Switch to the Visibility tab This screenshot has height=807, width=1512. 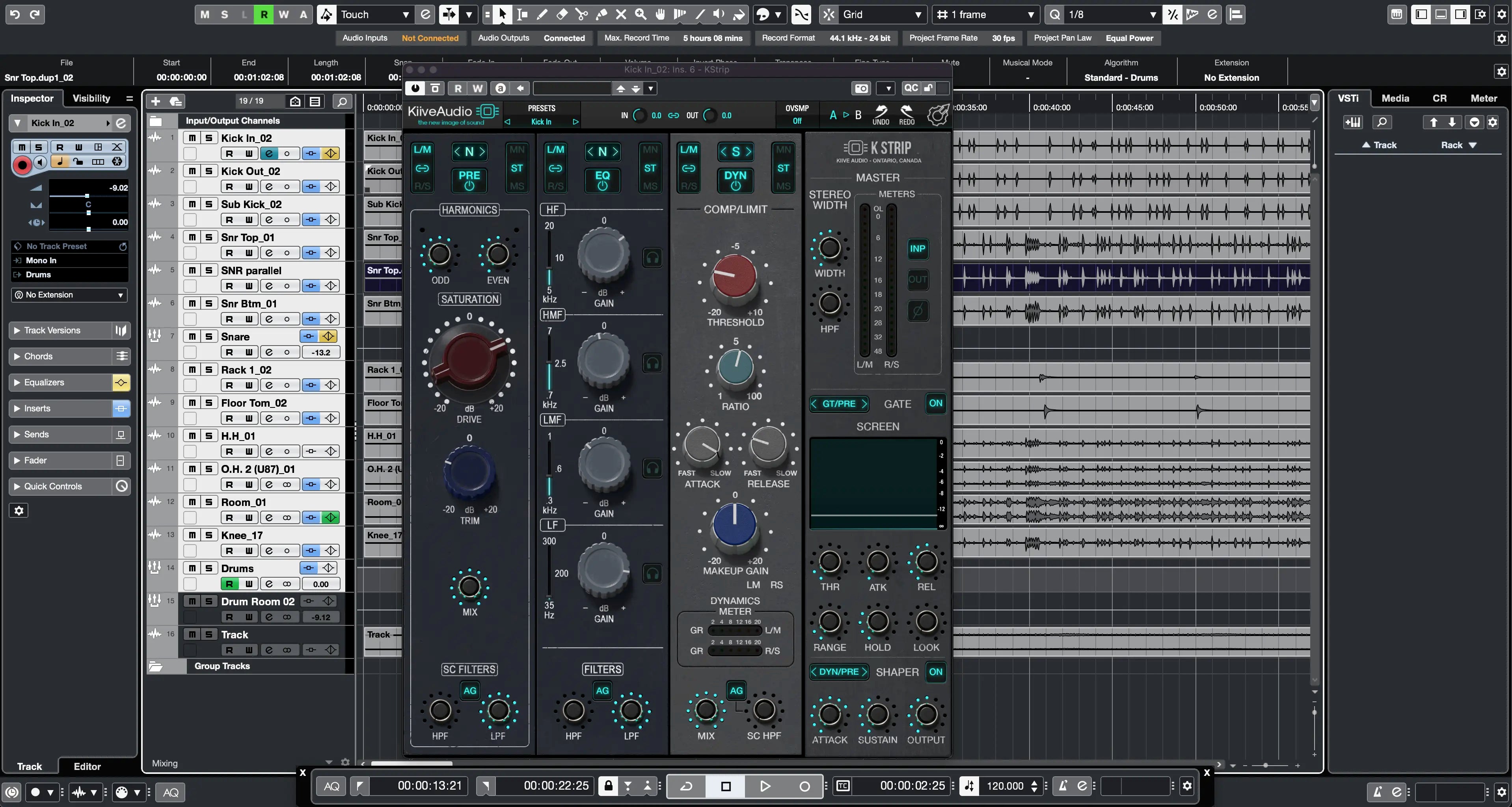coord(91,98)
